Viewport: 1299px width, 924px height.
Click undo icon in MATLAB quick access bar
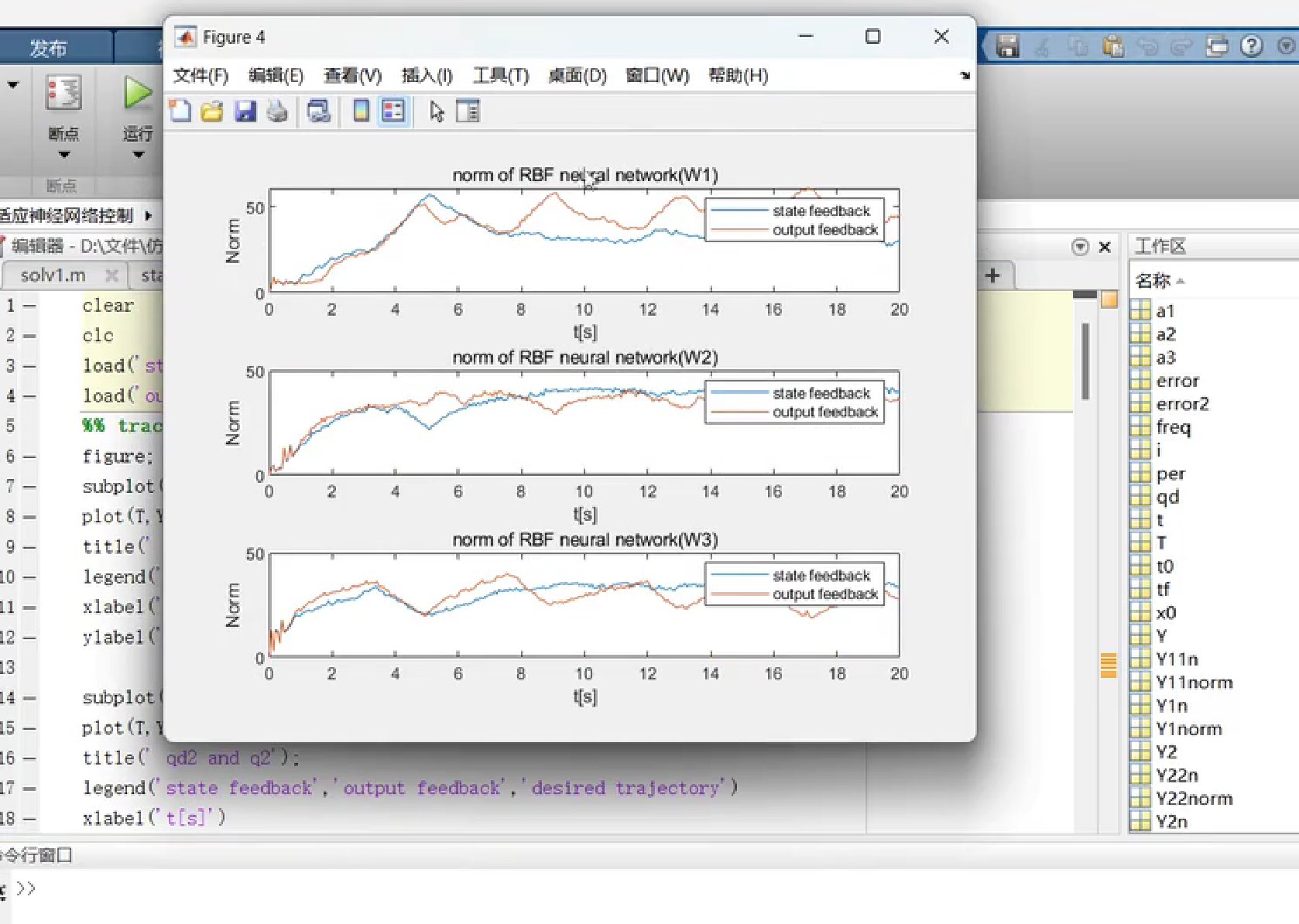[1147, 46]
